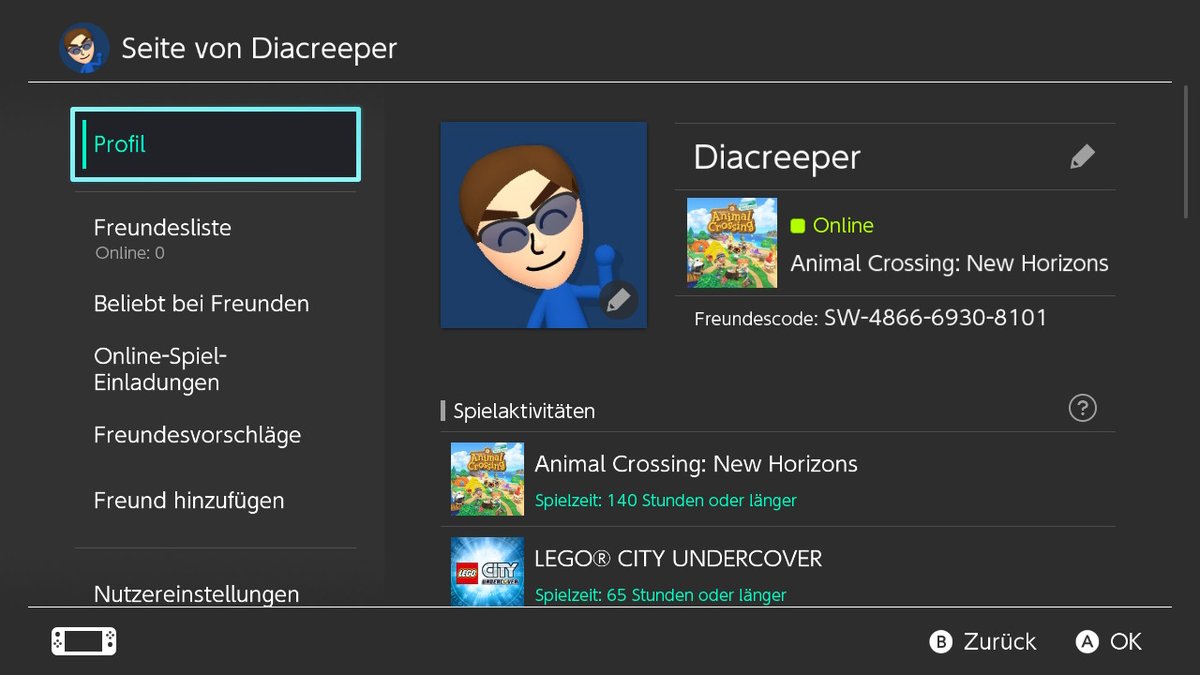Click the small Mii avatar beside the page title

[x=85, y=47]
